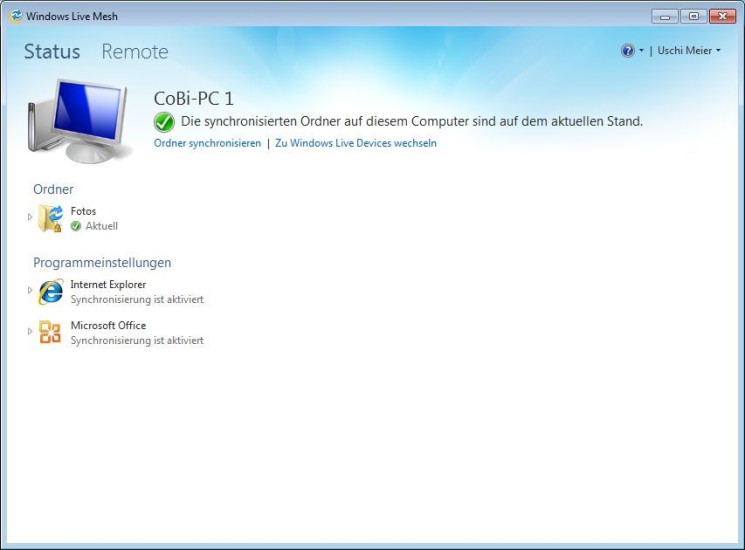Follow Zu Windows Live Devices wechseln link
This screenshot has width=745, height=550.
coord(356,143)
